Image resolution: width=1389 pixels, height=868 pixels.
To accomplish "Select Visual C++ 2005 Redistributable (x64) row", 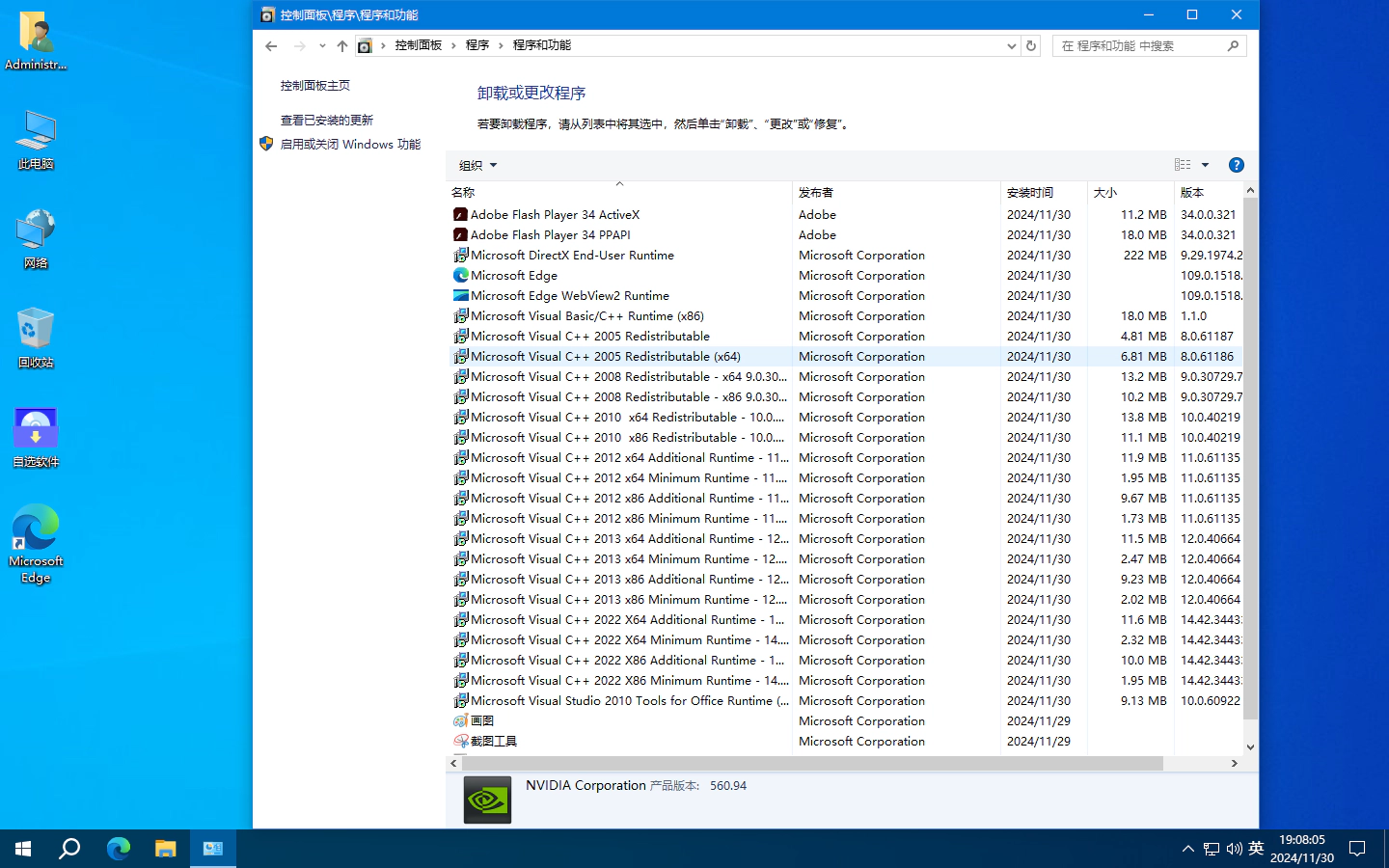I will (x=844, y=357).
